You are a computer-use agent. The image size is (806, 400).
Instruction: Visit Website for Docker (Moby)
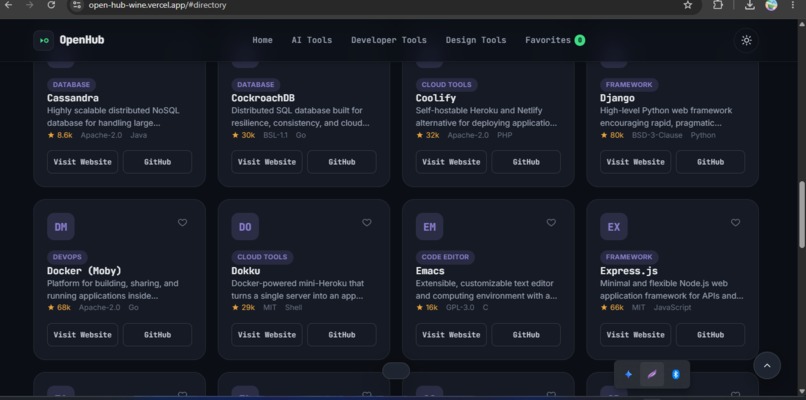[82, 335]
